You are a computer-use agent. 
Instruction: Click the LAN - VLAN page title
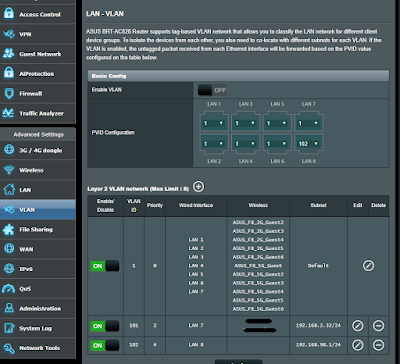[105, 14]
